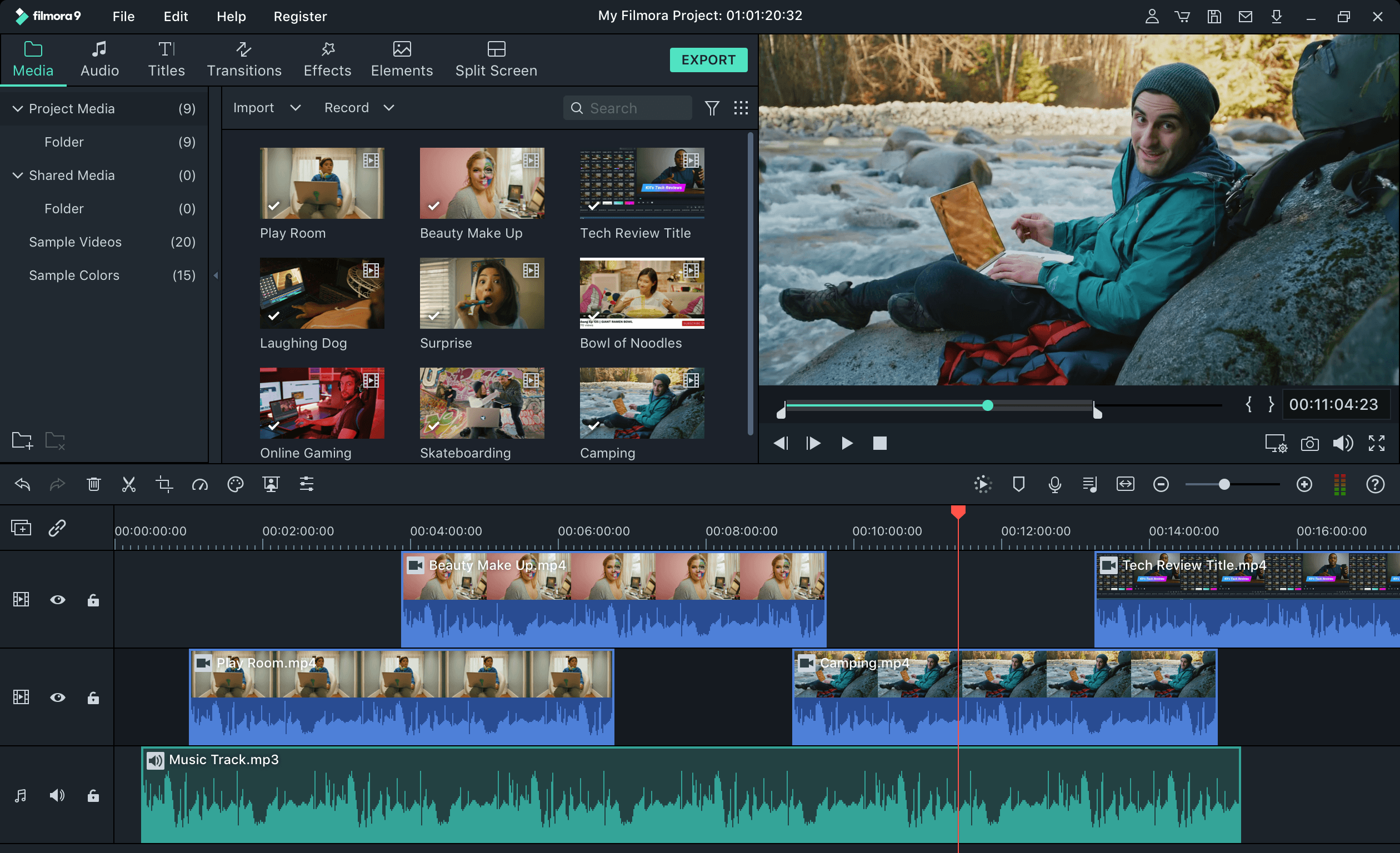Toggle visibility eye icon on second track
1400x853 pixels.
pyautogui.click(x=56, y=697)
